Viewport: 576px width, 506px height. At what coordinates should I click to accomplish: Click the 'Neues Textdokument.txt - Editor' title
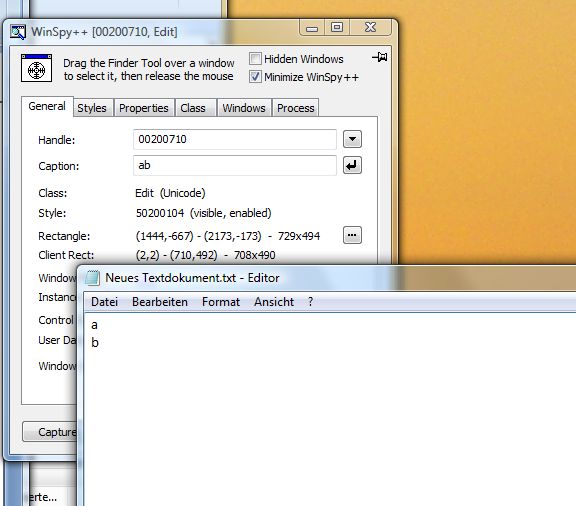click(x=192, y=278)
